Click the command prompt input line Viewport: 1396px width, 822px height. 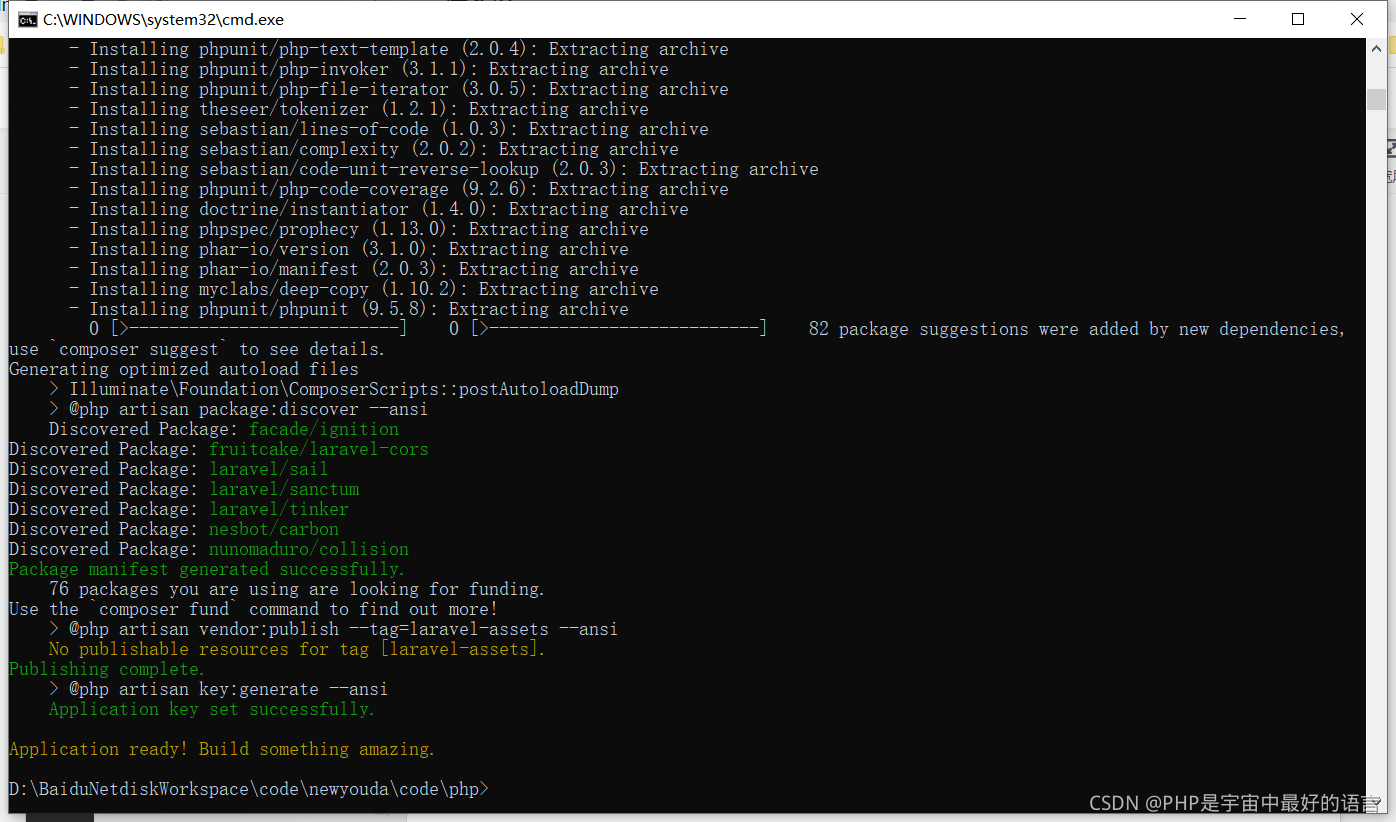point(248,789)
